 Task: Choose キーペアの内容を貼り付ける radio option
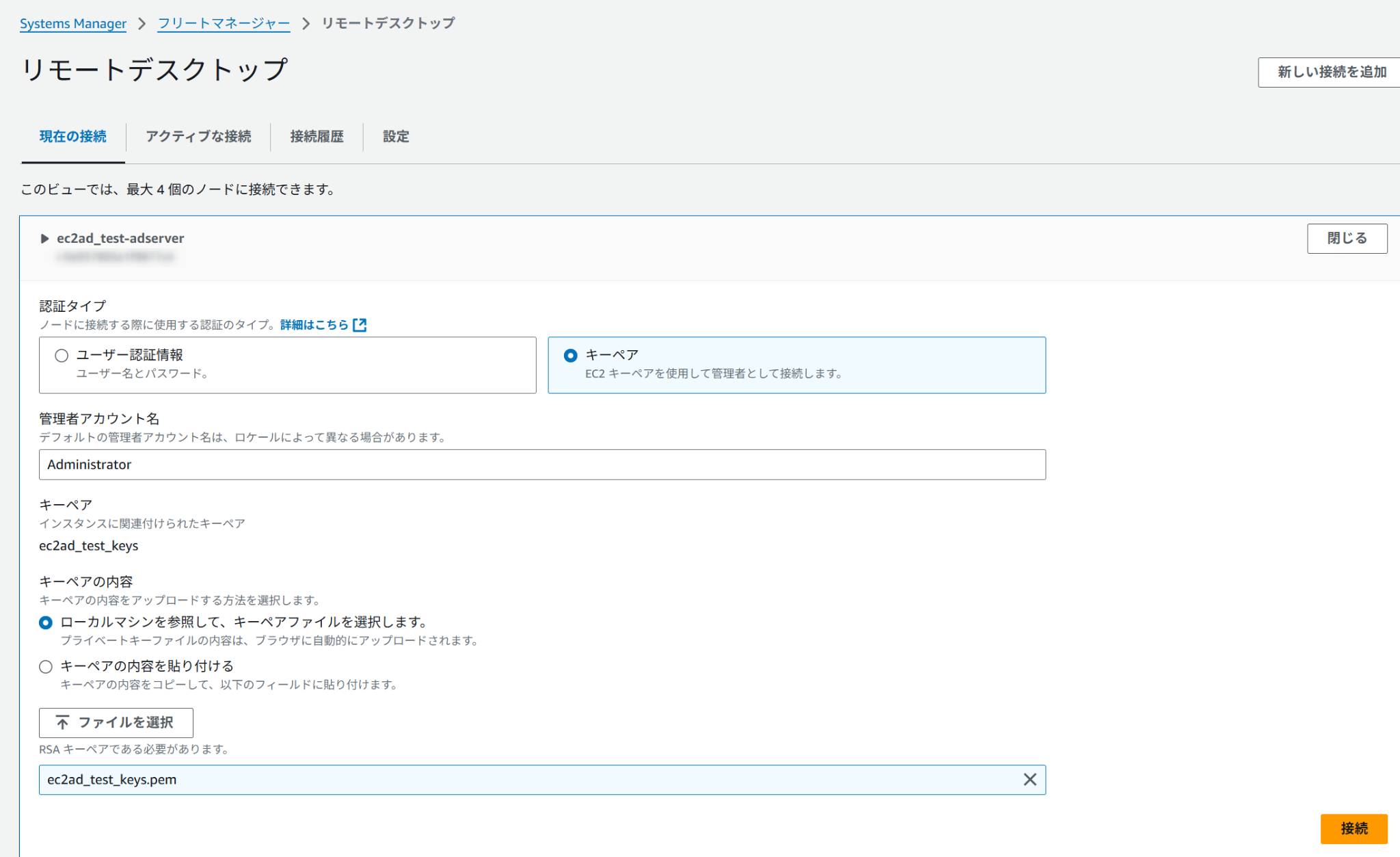46,666
